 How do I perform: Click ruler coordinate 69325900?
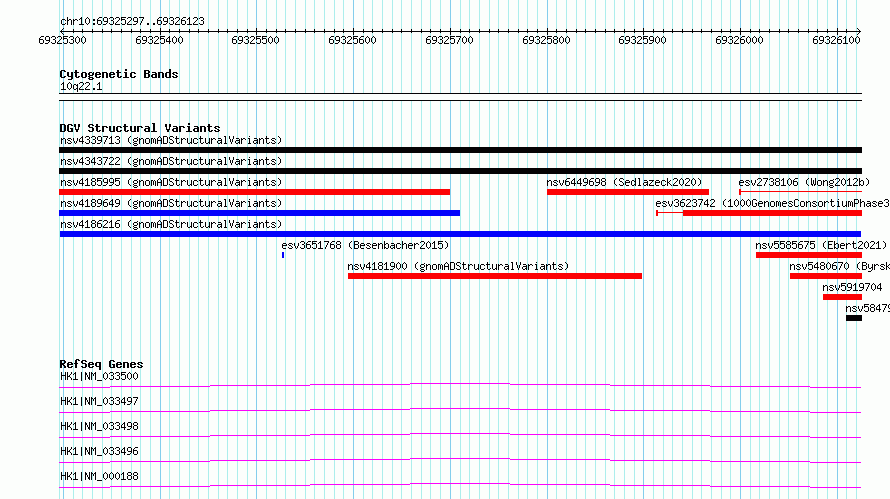coord(643,40)
